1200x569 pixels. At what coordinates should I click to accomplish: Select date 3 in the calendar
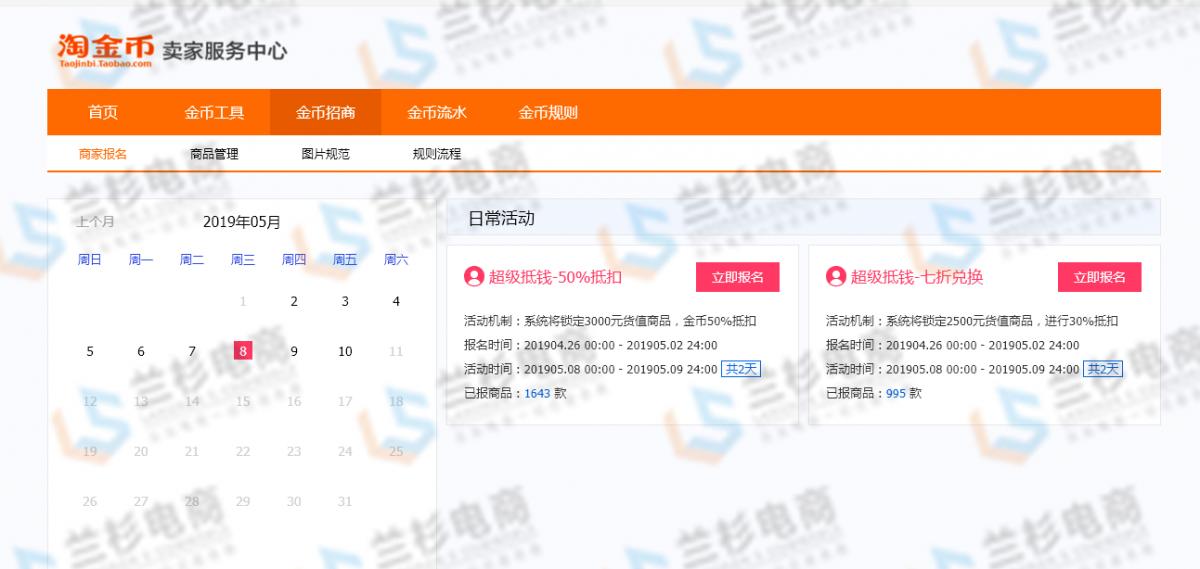click(x=345, y=301)
